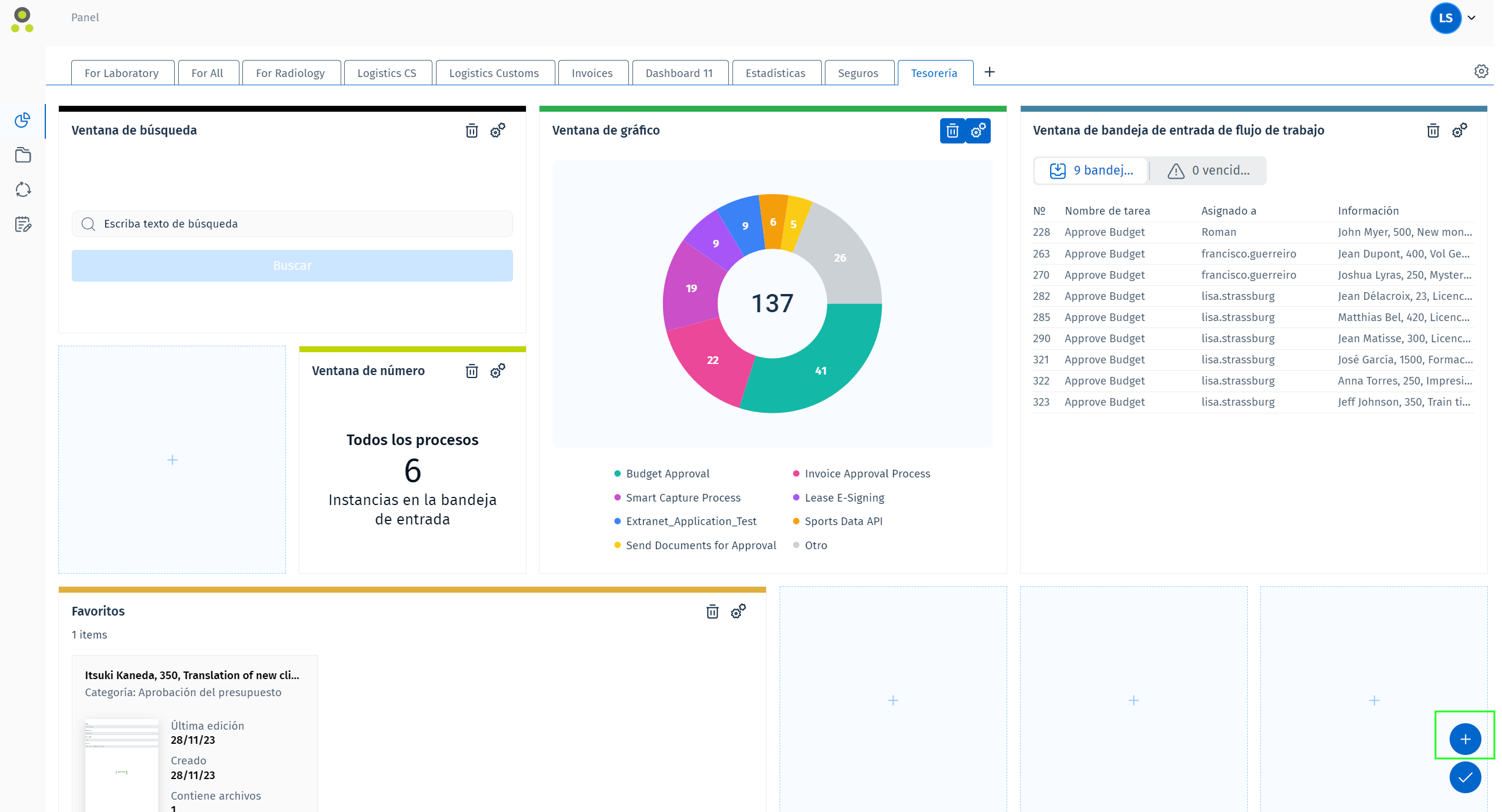1502x812 pixels.
Task: Click the delete icon on Ventana de bandeja de entrada
Action: tap(1433, 130)
